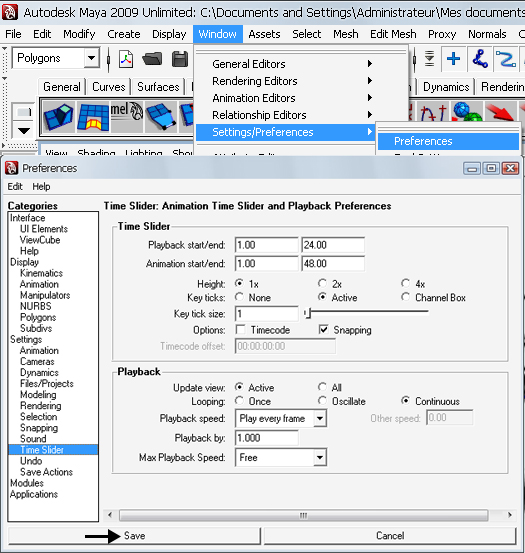Select NURBS category
This screenshot has height=553, width=525.
(36, 306)
